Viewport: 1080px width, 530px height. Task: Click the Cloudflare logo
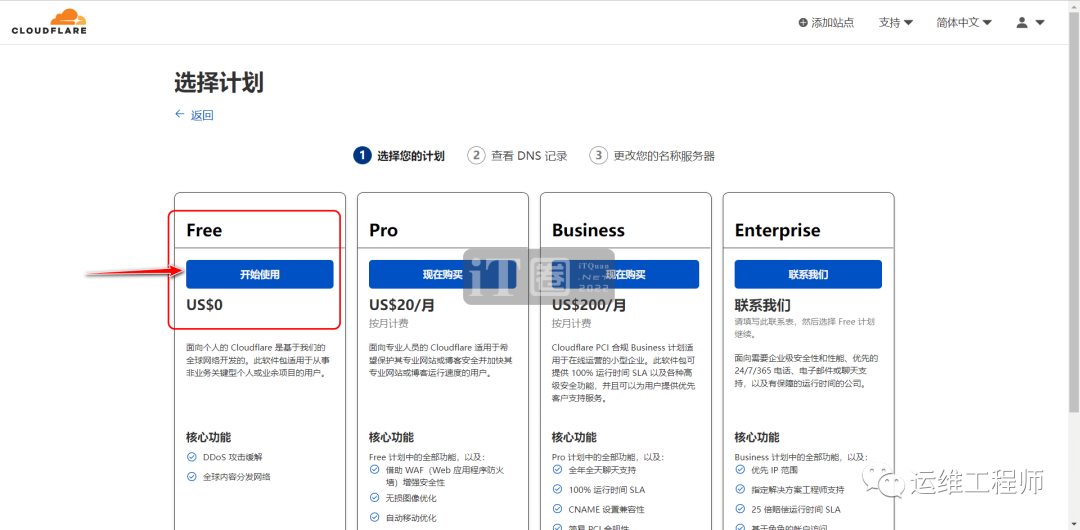tap(49, 22)
